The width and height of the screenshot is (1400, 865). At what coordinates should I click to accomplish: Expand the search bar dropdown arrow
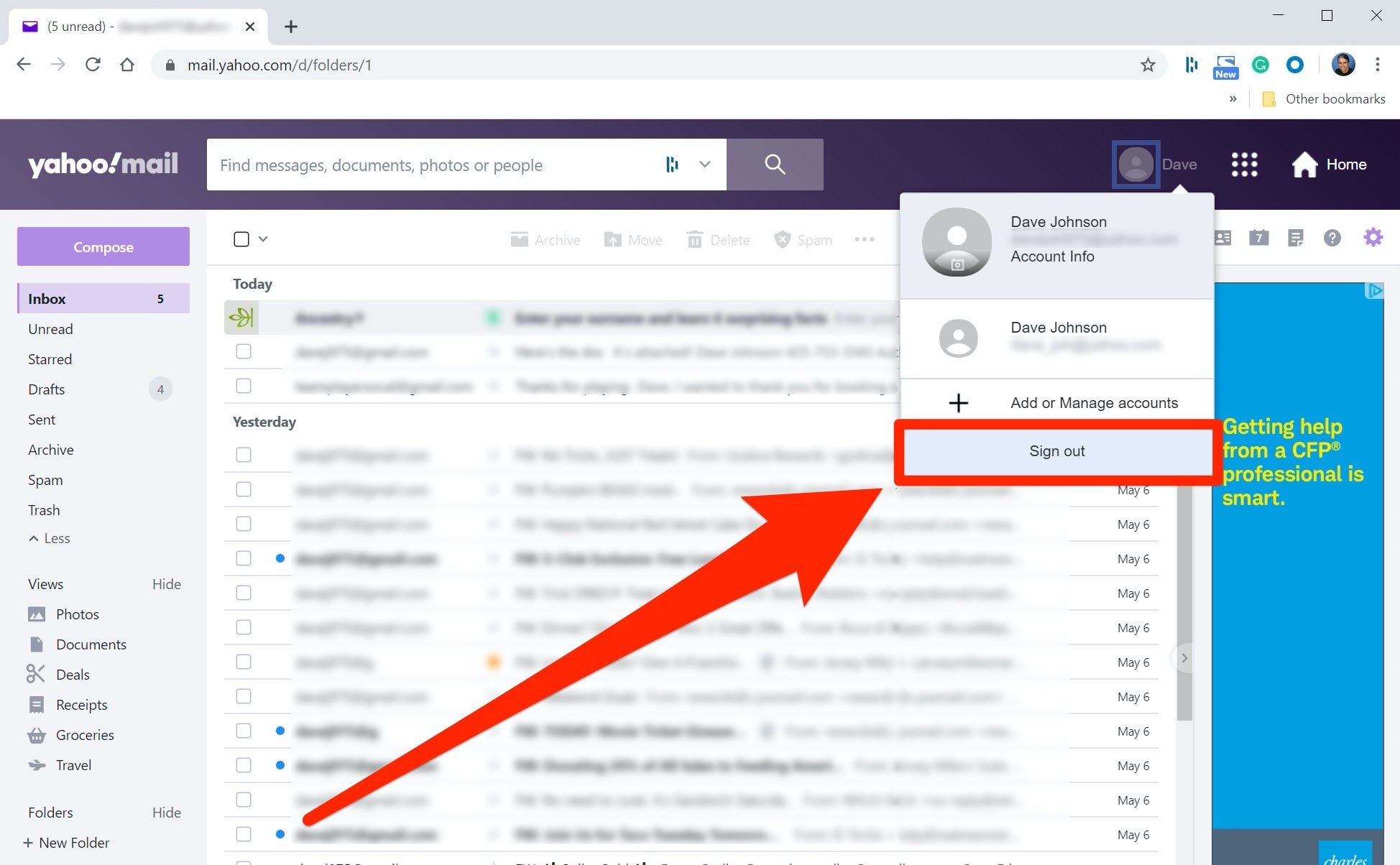[706, 164]
